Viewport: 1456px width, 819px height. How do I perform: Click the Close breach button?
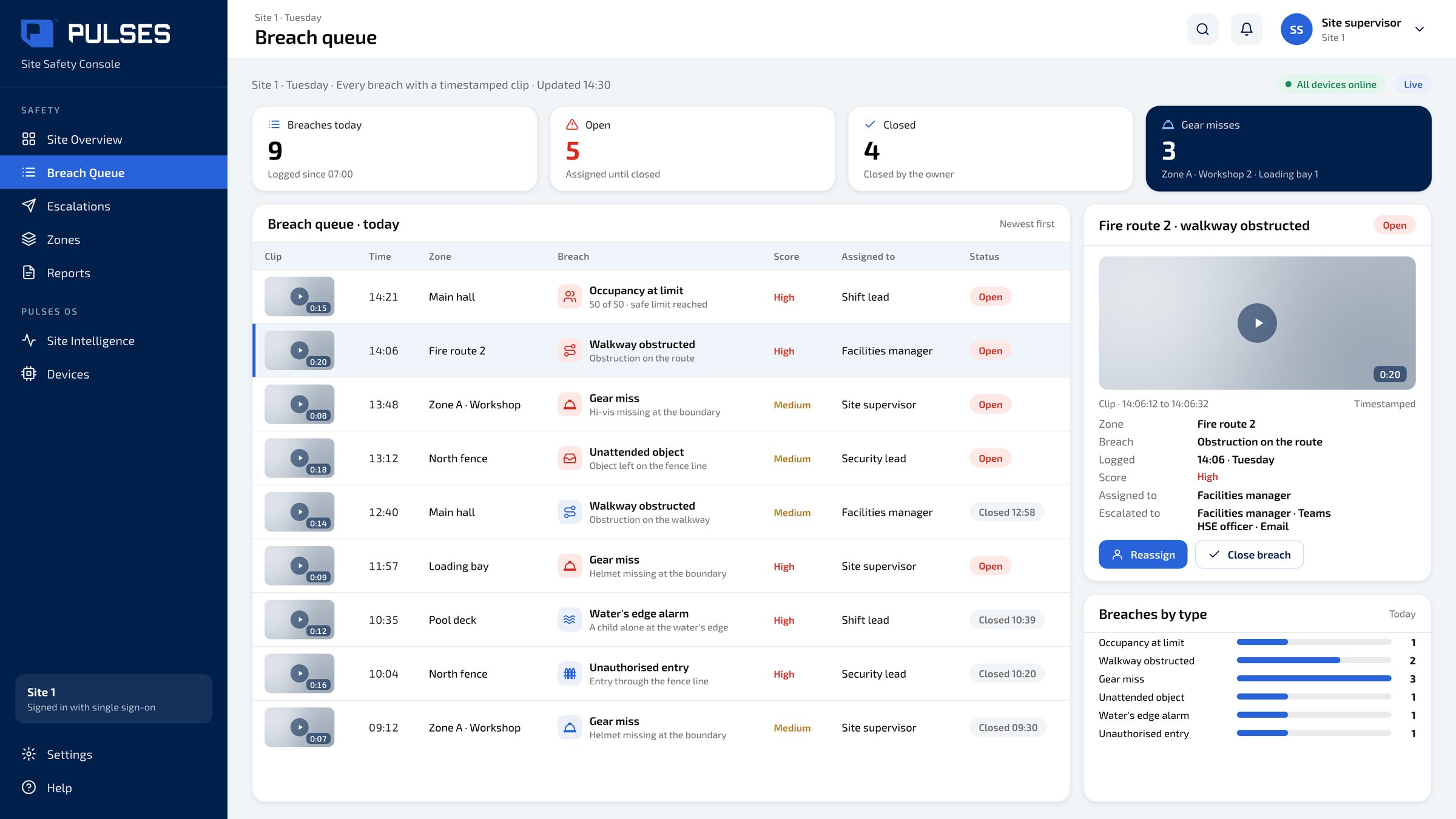(x=1249, y=554)
